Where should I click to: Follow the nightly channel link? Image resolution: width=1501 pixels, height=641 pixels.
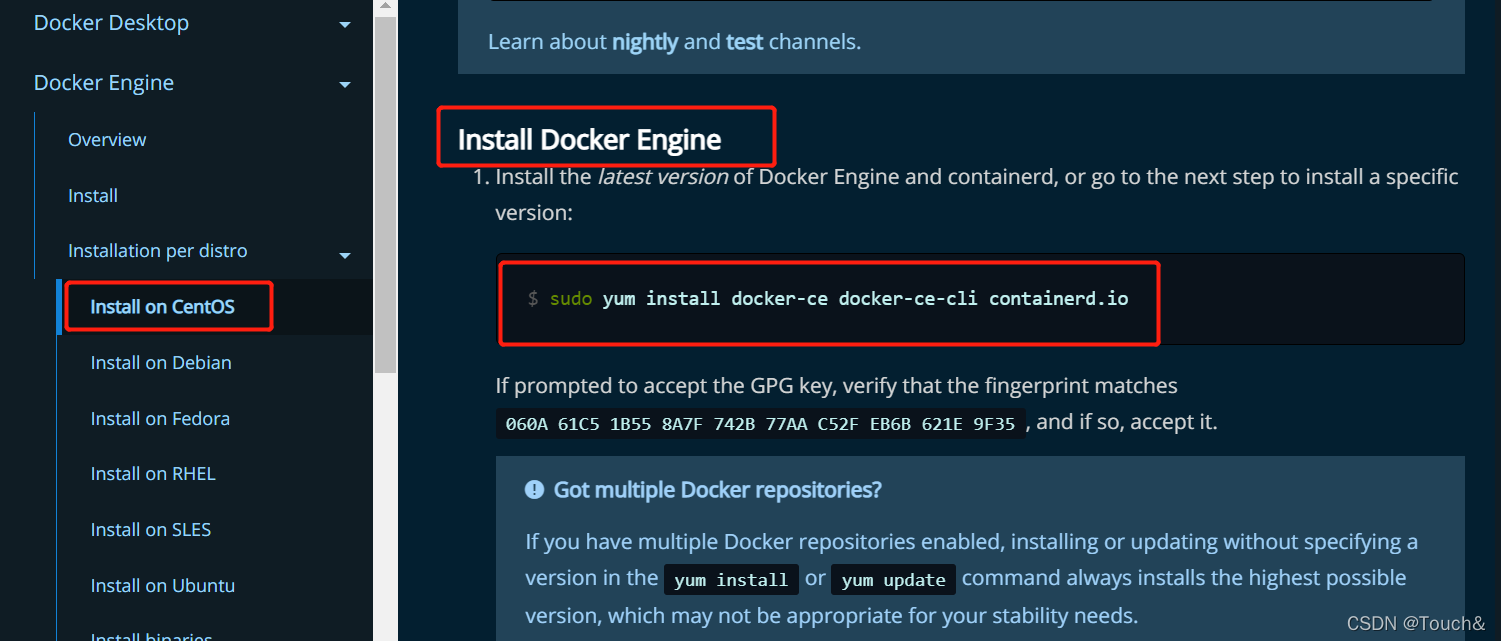point(645,42)
